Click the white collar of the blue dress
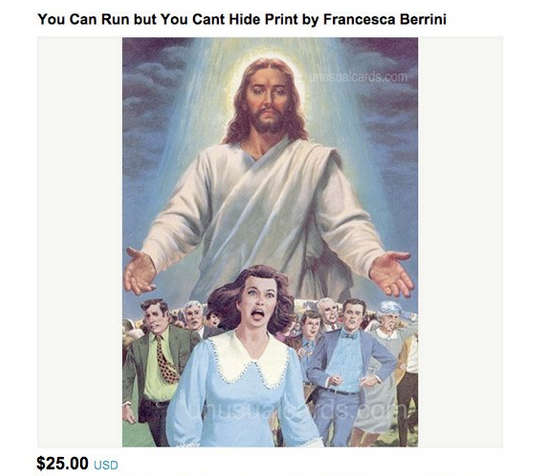This screenshot has width=546, height=476. tap(249, 360)
